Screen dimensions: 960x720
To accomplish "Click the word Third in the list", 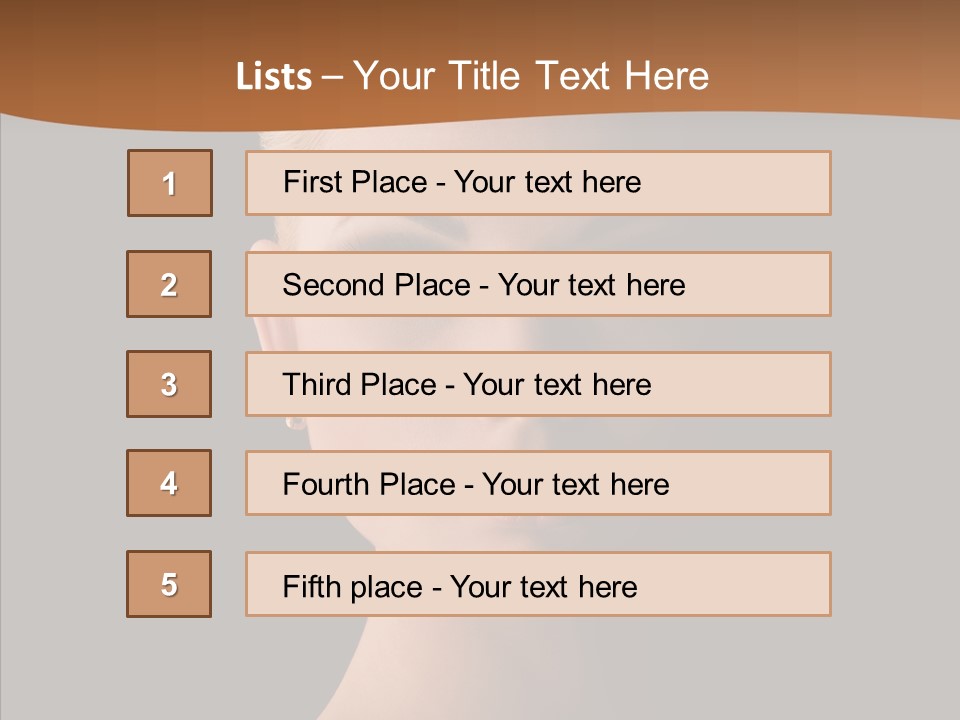I will pos(316,385).
